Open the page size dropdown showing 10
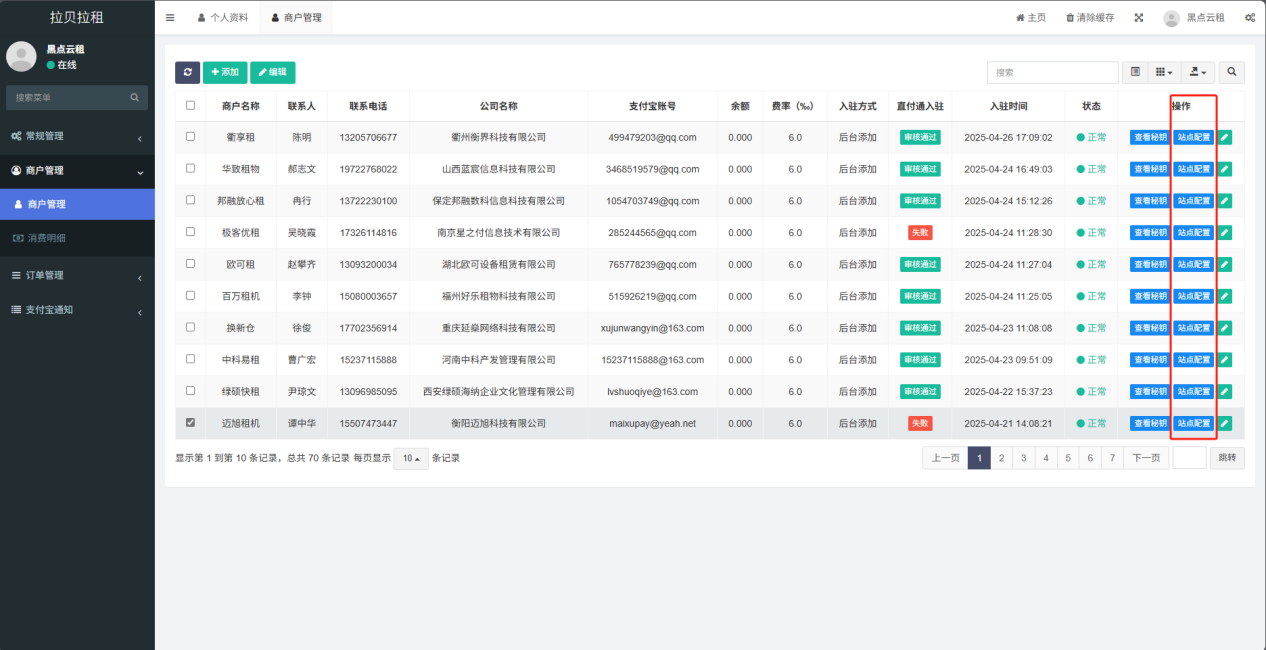This screenshot has height=650, width=1266. (x=411, y=458)
